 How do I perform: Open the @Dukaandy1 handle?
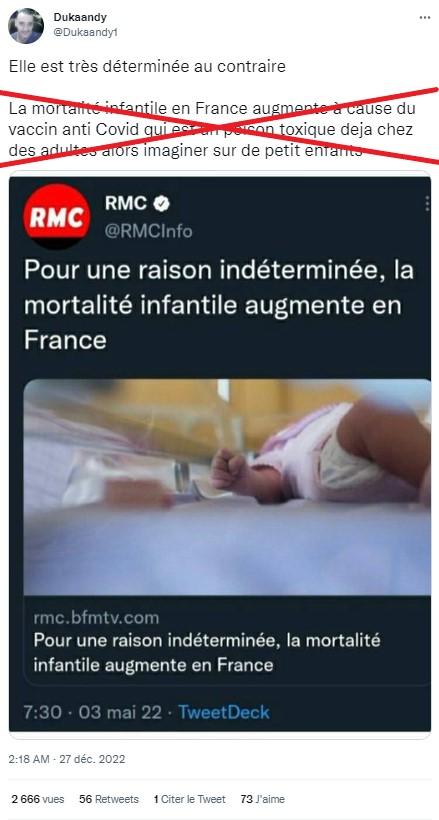86,32
